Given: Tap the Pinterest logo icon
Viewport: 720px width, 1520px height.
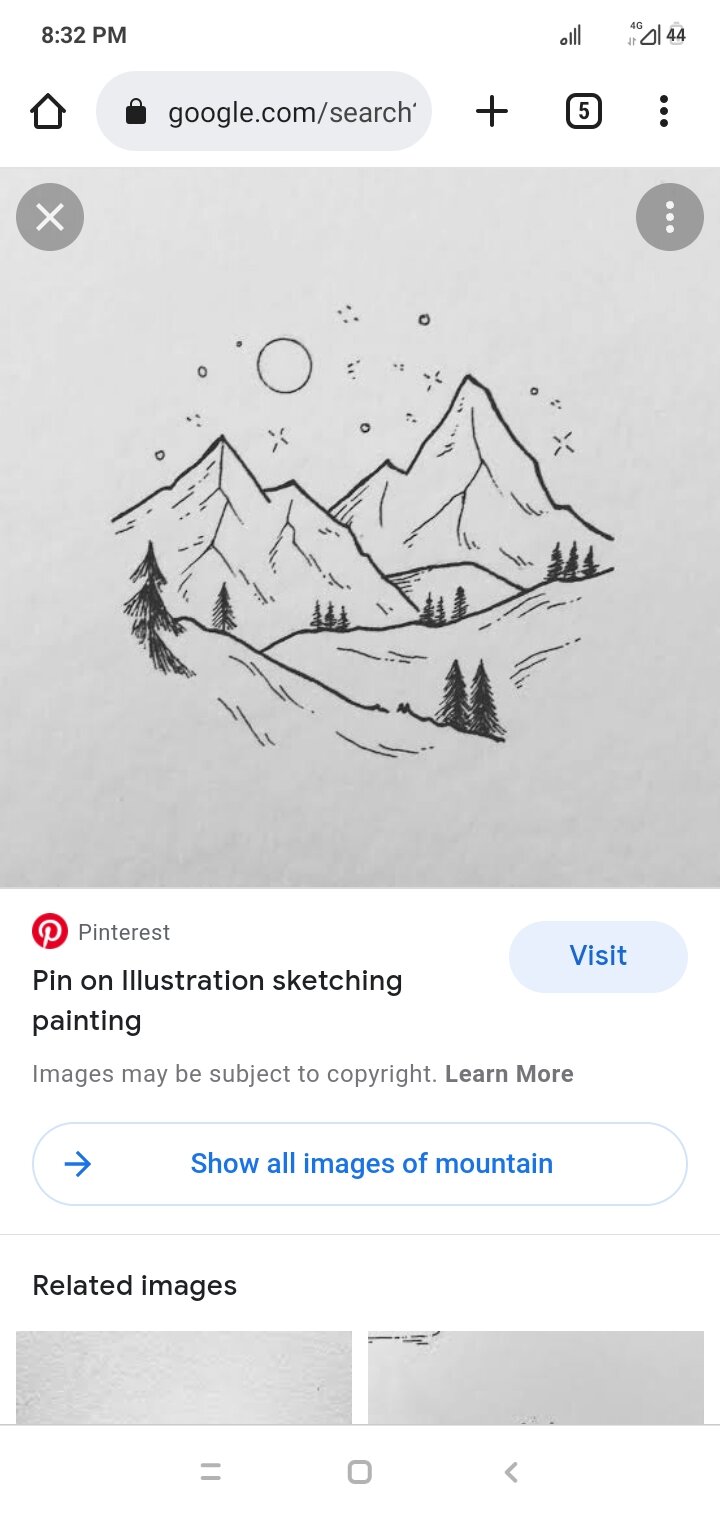Looking at the screenshot, I should [50, 932].
